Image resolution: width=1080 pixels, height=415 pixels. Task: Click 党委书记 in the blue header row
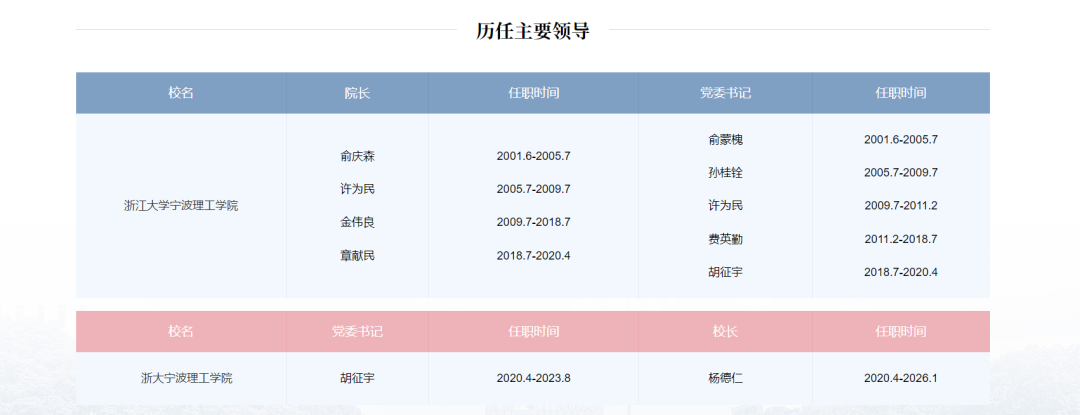tap(725, 93)
